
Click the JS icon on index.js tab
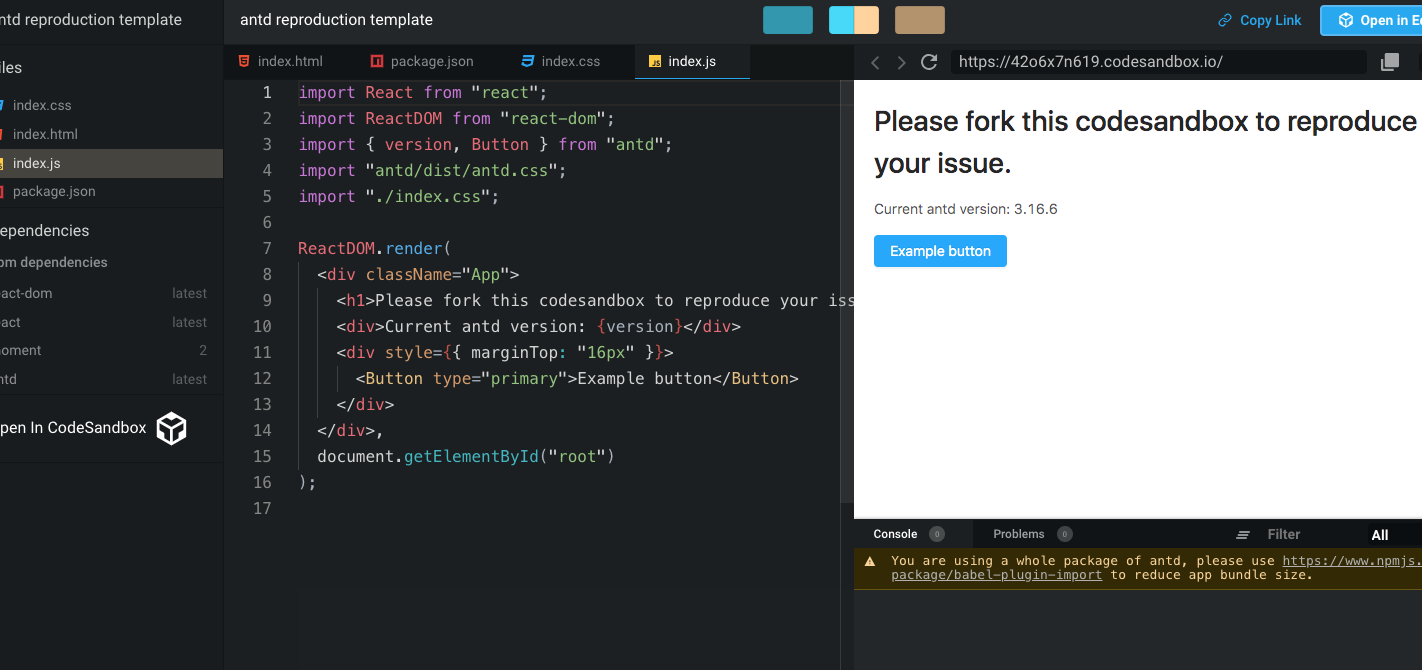click(x=657, y=60)
